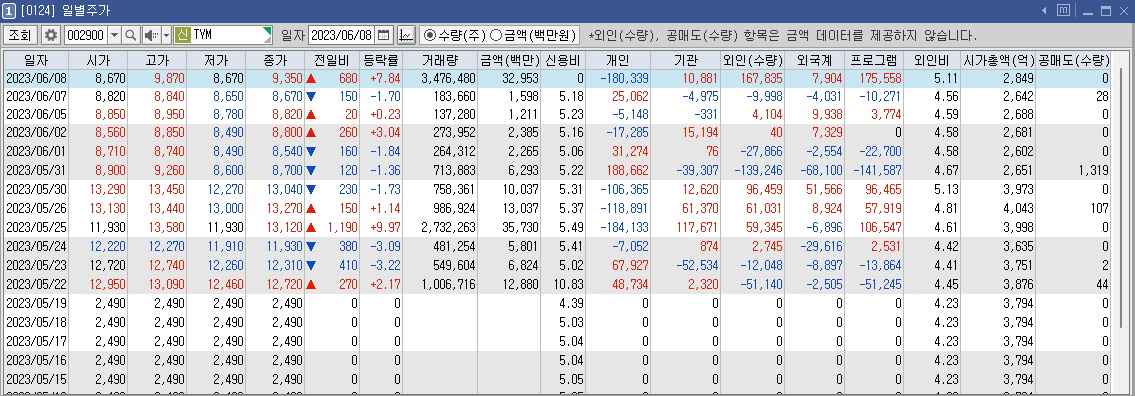Select the 2023/06/08 date row
The height and width of the screenshot is (396, 1135).
click(x=557, y=77)
